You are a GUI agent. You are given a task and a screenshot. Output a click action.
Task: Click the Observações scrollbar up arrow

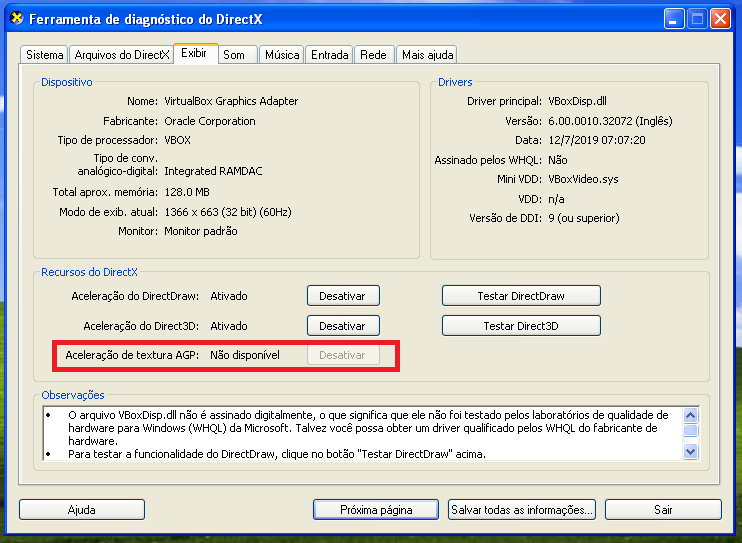691,416
